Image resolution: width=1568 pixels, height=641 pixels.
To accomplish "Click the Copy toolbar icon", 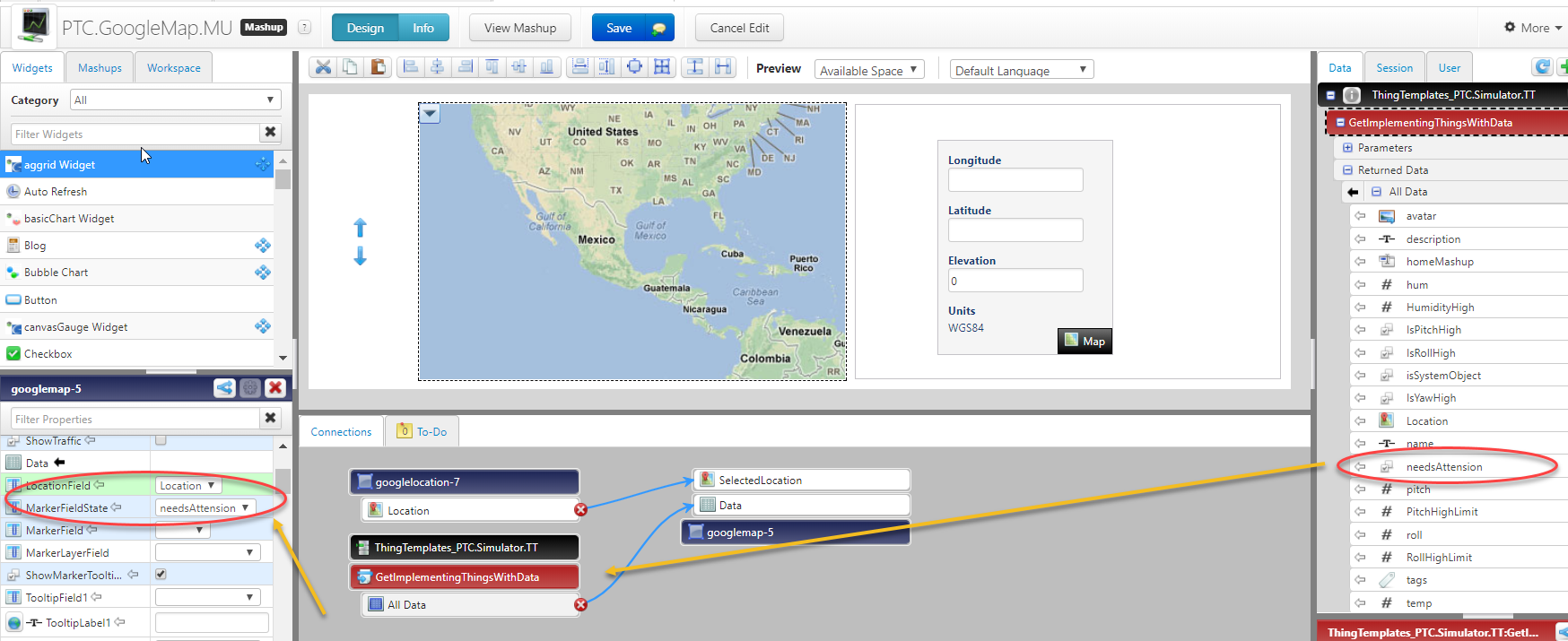I will (350, 67).
